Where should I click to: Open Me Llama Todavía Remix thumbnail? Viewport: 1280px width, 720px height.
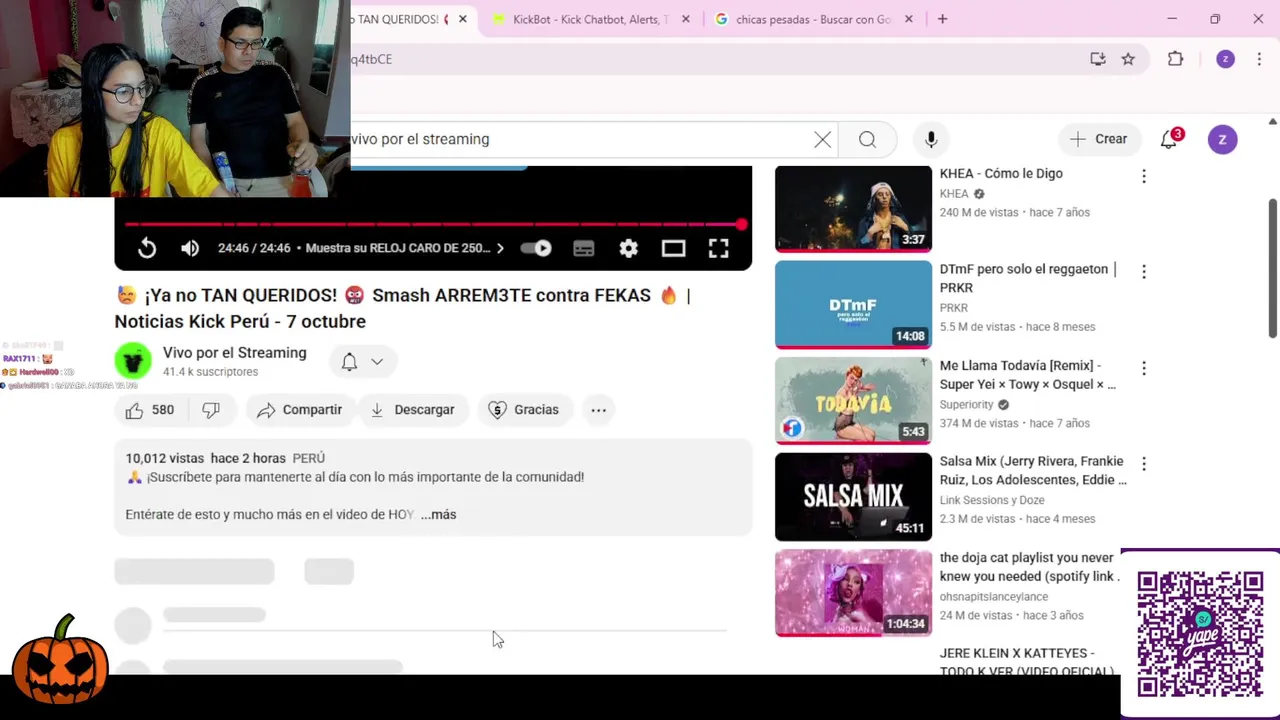point(853,401)
